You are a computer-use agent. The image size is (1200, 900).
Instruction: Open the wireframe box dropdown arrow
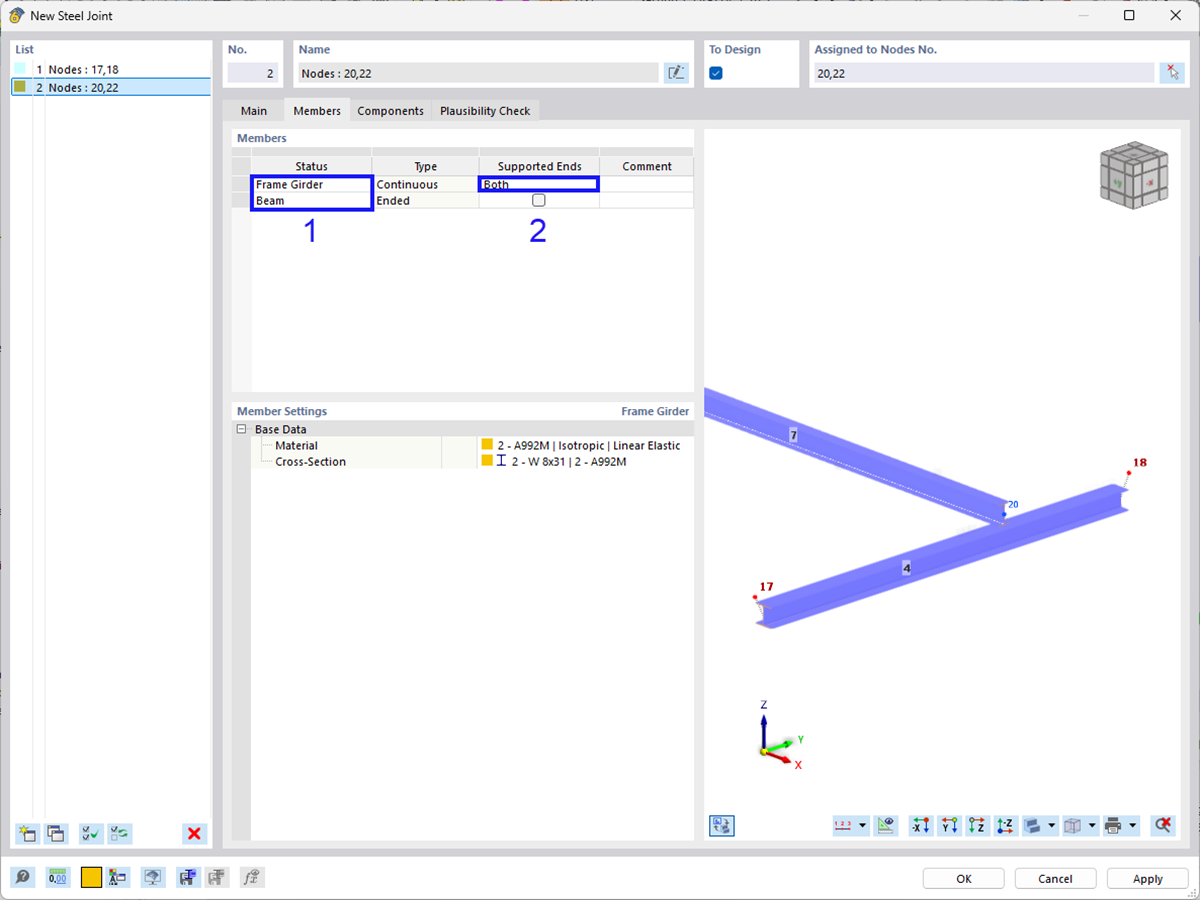1092,825
